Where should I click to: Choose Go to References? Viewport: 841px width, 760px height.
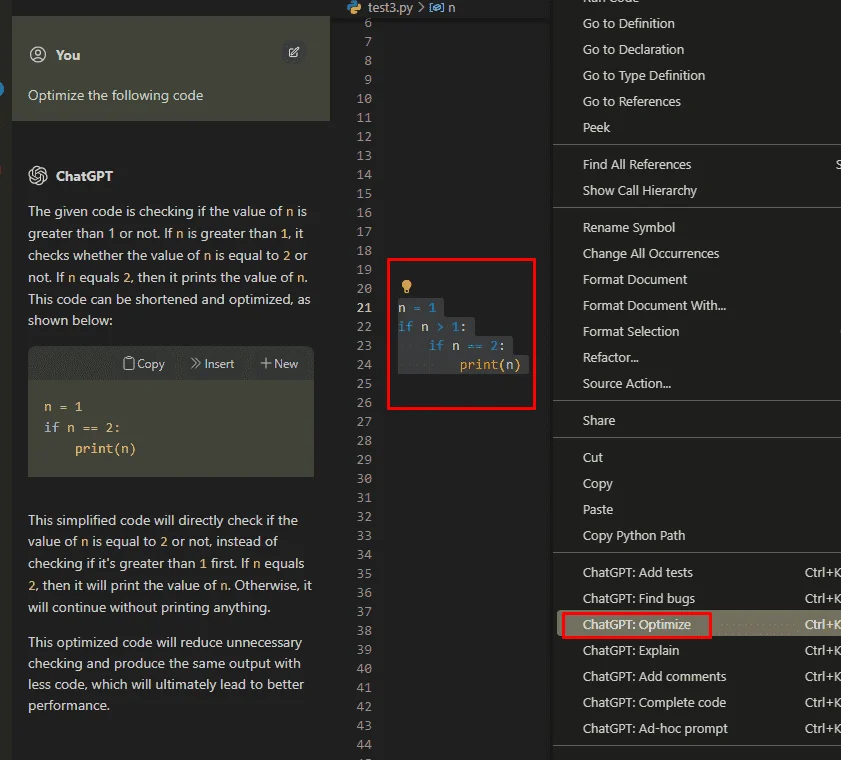pyautogui.click(x=631, y=101)
